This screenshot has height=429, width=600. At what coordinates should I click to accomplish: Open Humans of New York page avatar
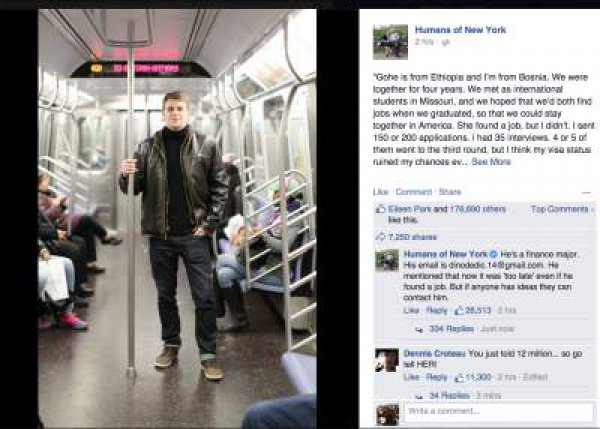point(390,42)
